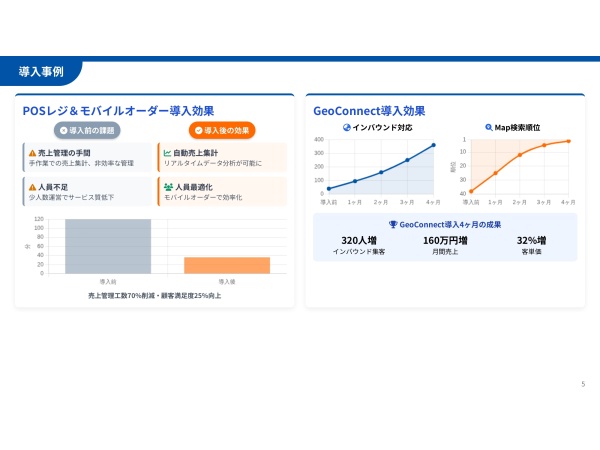Click the 3ヶ月 data point on orange line

(x=544, y=145)
